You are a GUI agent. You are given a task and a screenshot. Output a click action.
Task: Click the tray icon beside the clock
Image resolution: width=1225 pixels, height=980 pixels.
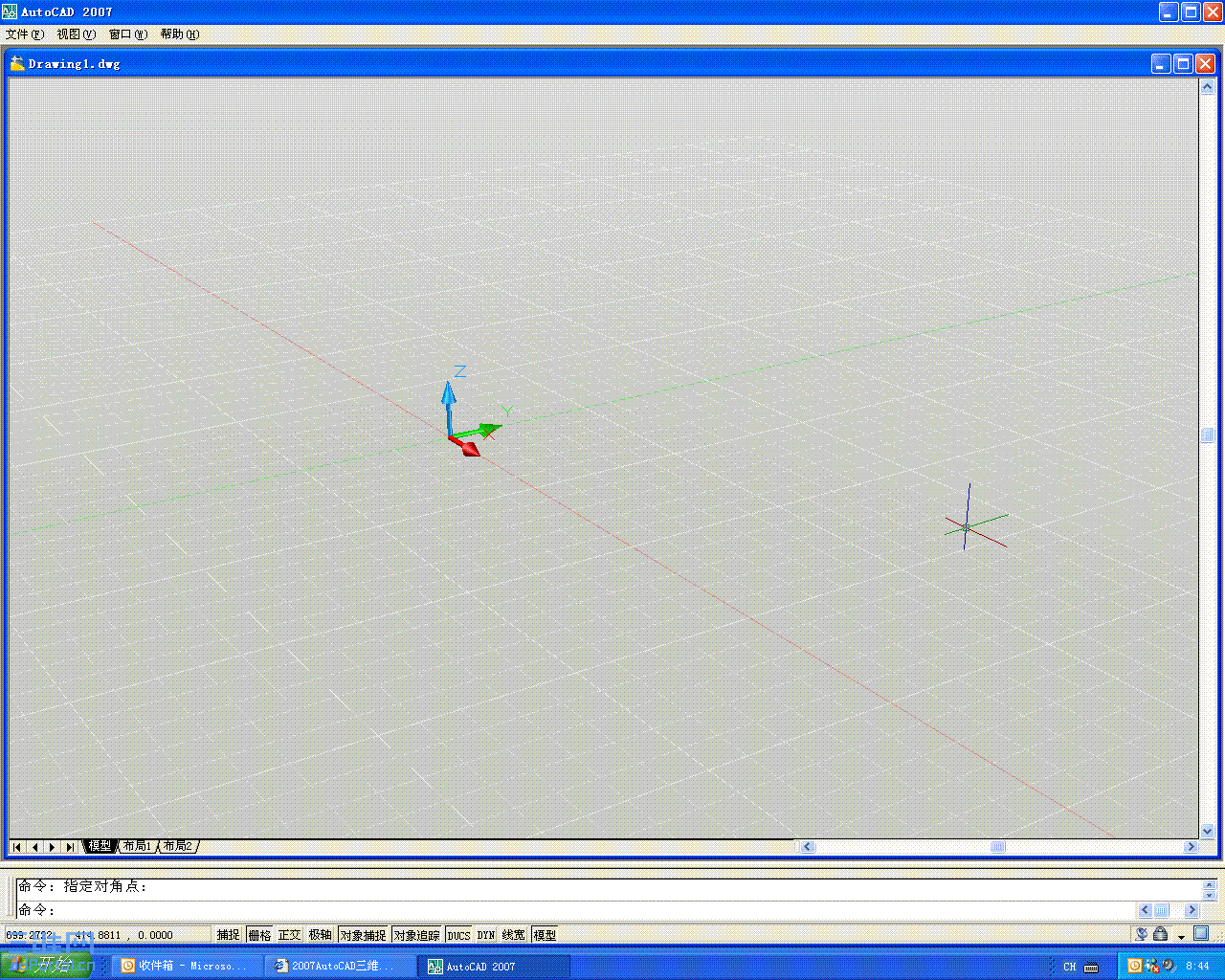(x=1169, y=966)
